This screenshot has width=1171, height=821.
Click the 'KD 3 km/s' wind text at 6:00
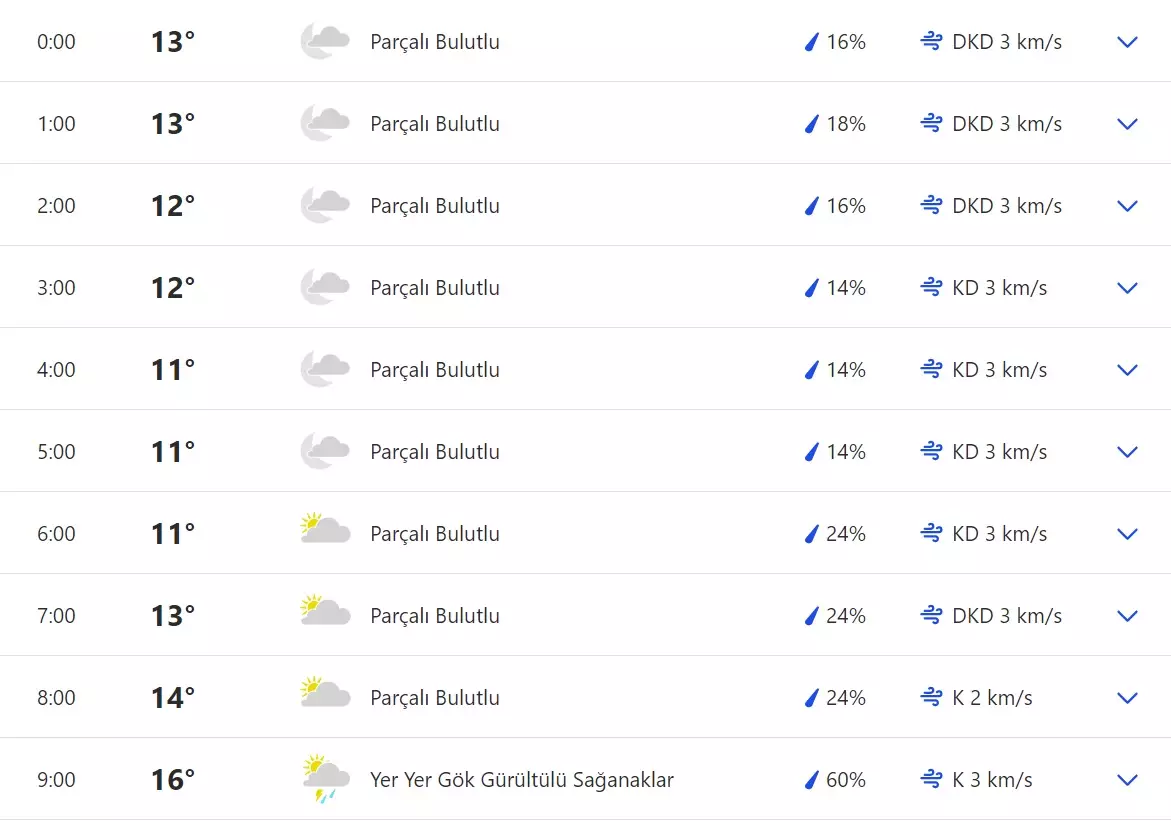pos(999,534)
